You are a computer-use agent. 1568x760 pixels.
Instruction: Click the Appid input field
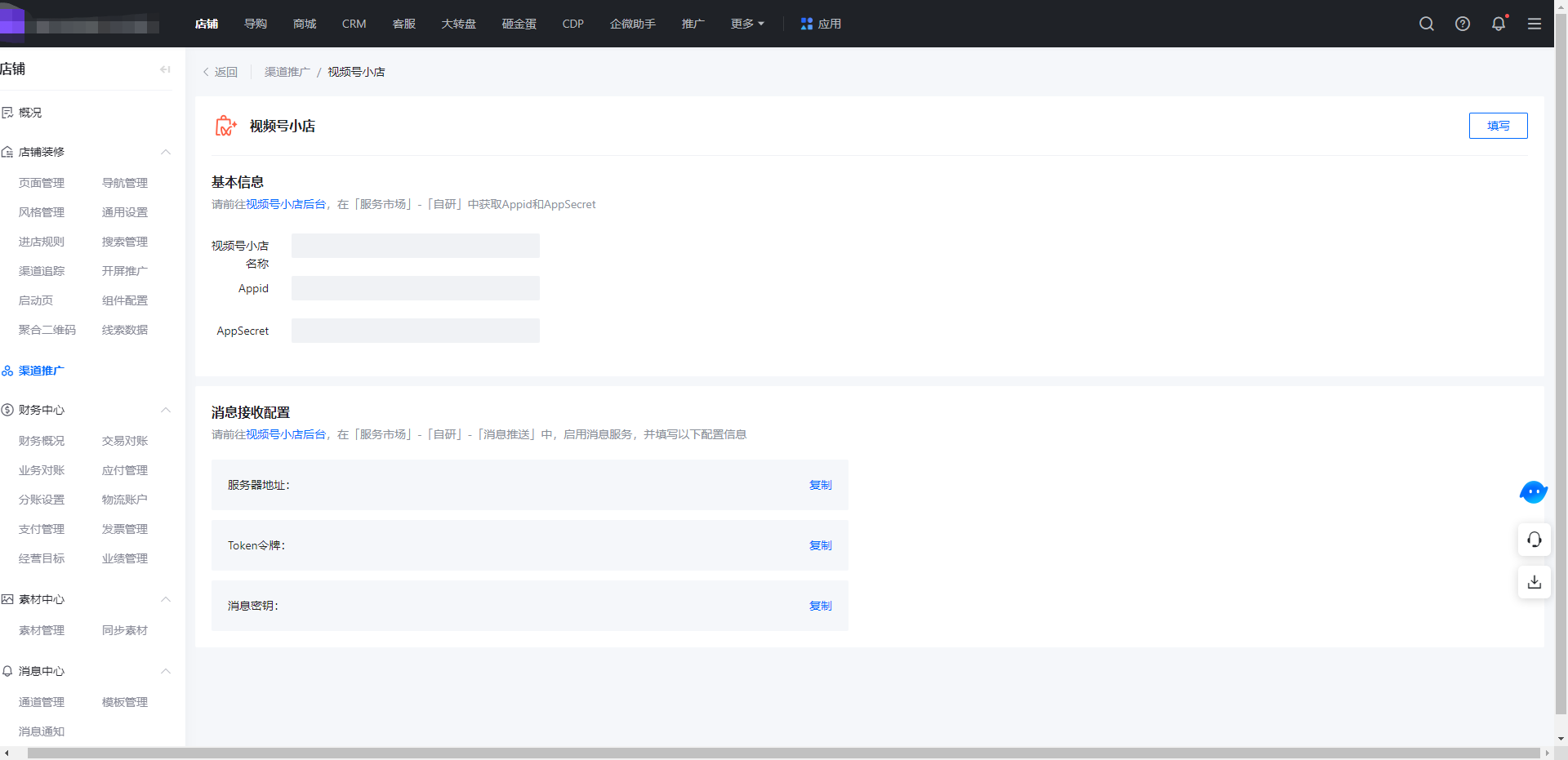tap(416, 288)
